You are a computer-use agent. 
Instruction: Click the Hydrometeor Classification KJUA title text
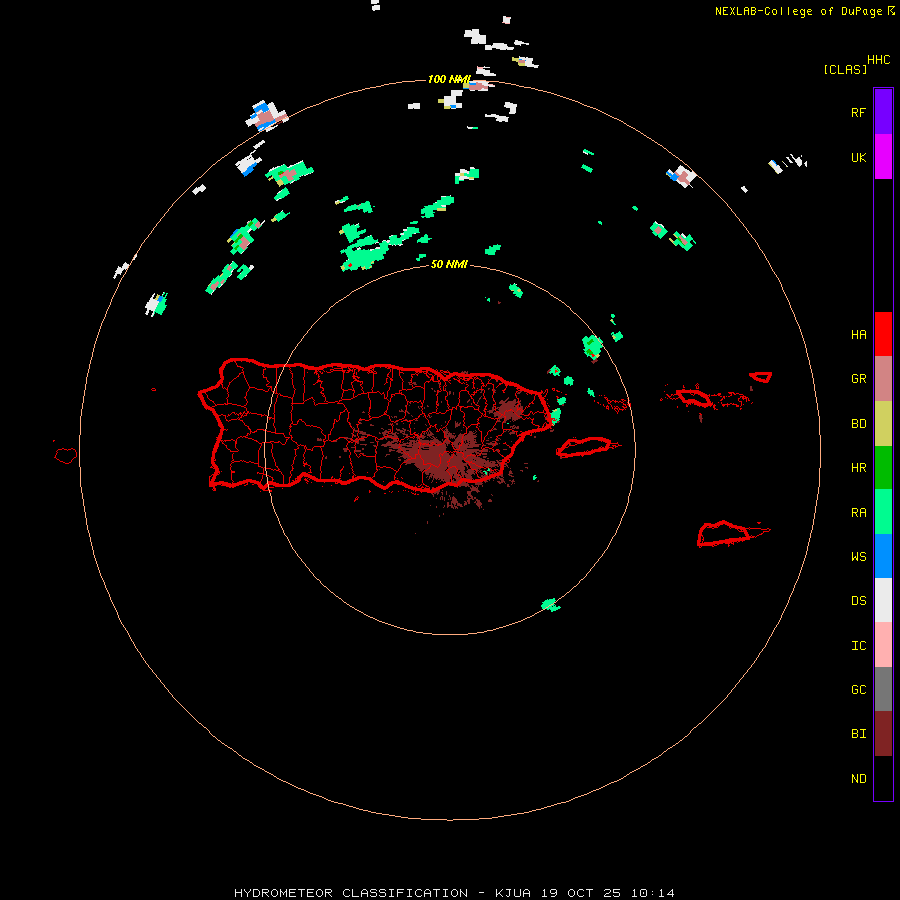pyautogui.click(x=454, y=893)
